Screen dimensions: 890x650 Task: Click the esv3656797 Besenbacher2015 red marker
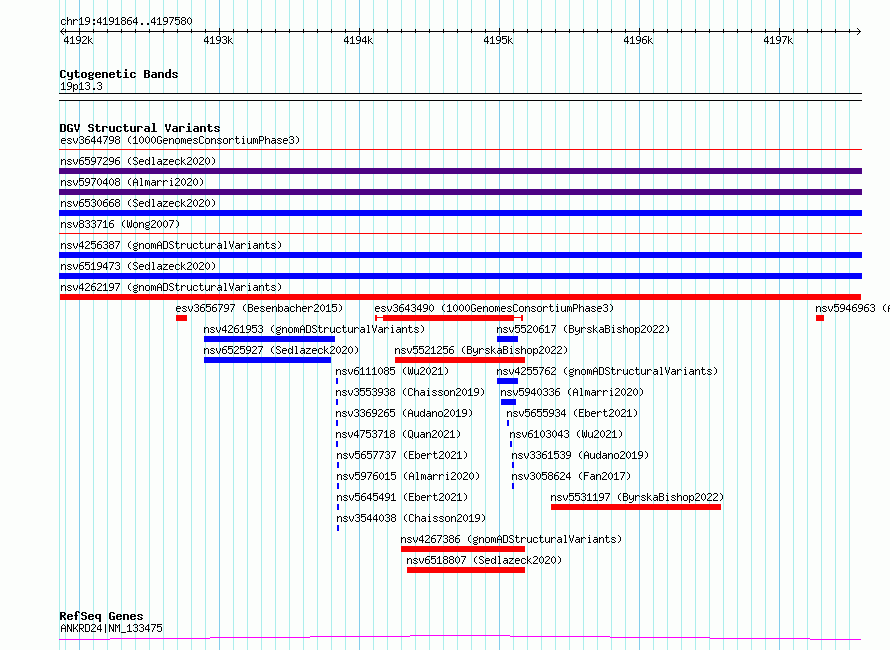pos(181,318)
